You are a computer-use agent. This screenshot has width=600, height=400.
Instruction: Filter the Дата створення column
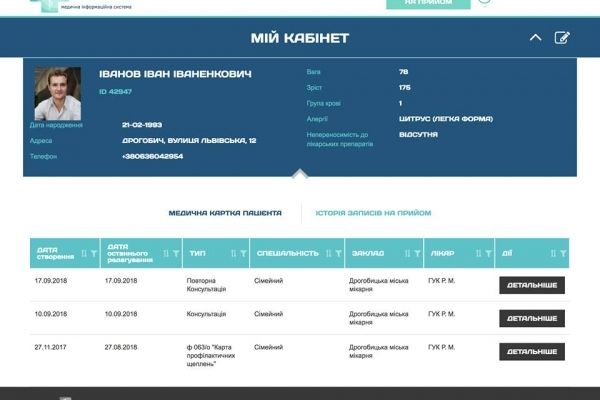(x=93, y=254)
